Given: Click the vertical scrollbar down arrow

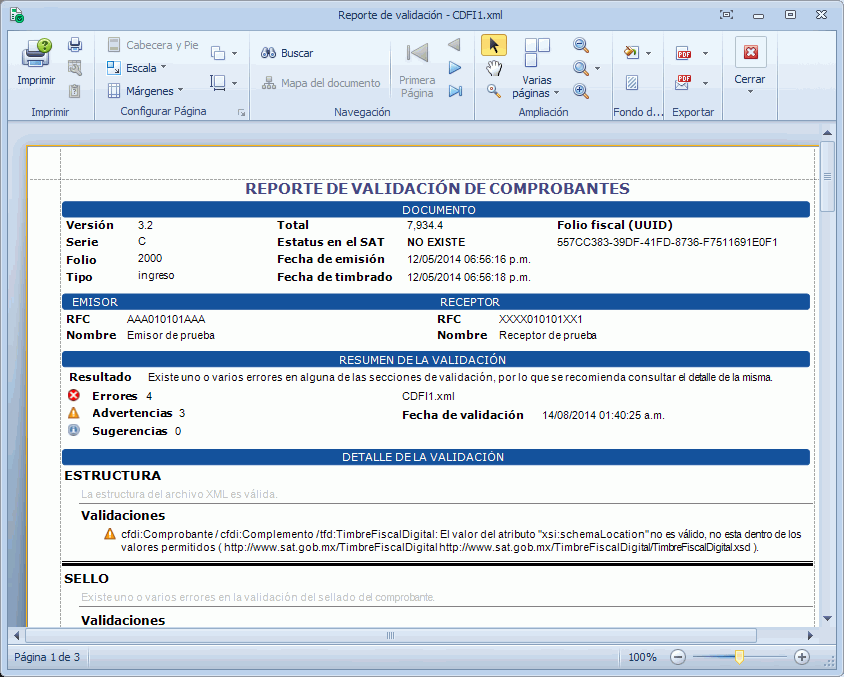Looking at the screenshot, I should click(827, 619).
